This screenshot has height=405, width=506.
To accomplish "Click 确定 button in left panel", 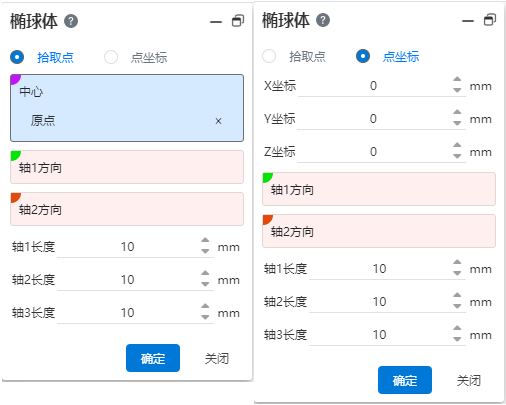I will [x=153, y=358].
